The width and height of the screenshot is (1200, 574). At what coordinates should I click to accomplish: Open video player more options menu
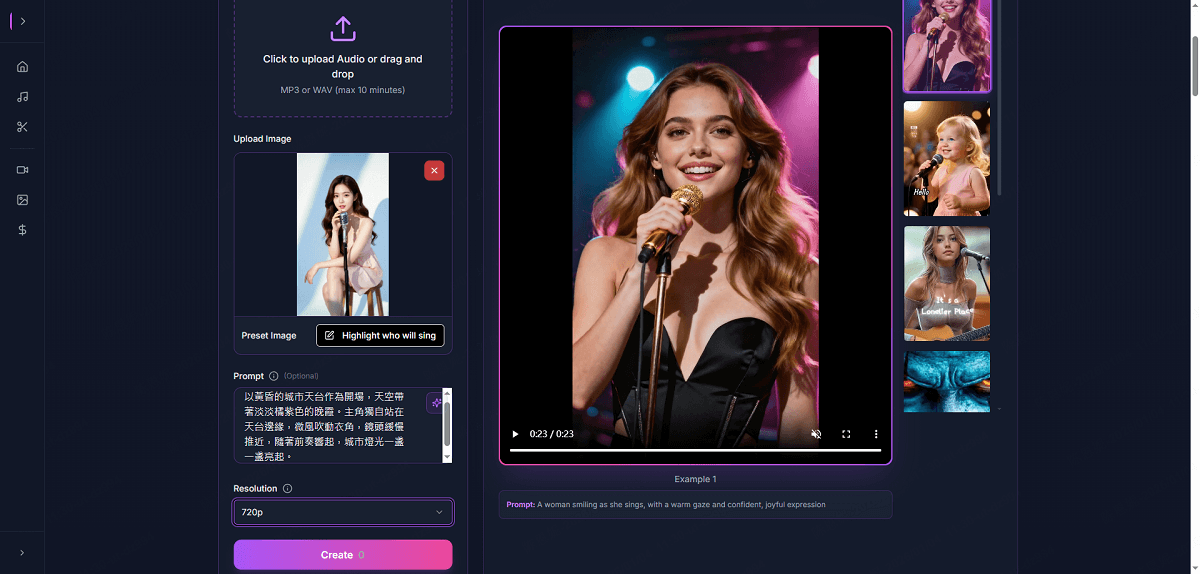[x=876, y=434]
